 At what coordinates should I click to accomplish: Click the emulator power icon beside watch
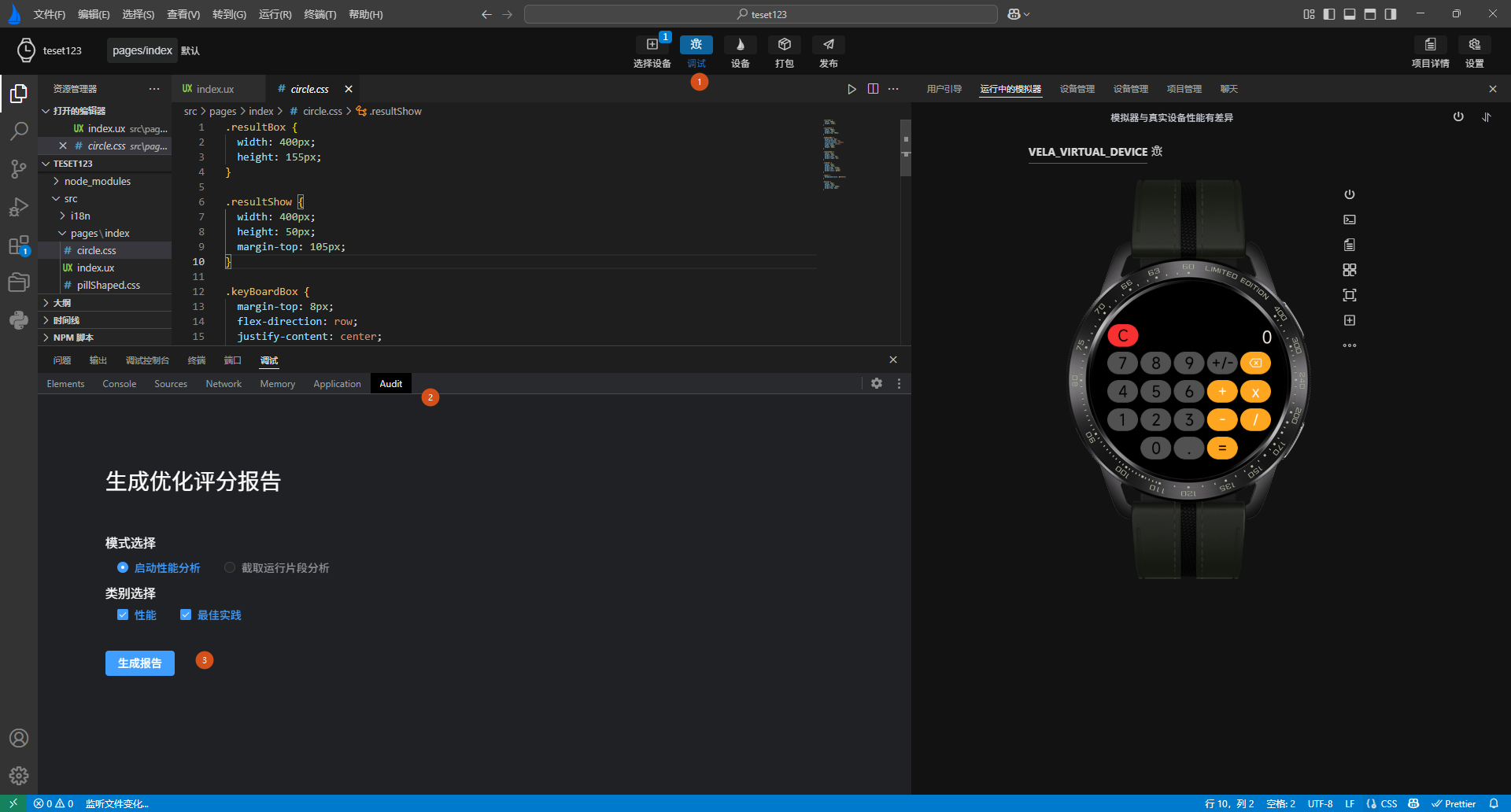pos(1349,194)
